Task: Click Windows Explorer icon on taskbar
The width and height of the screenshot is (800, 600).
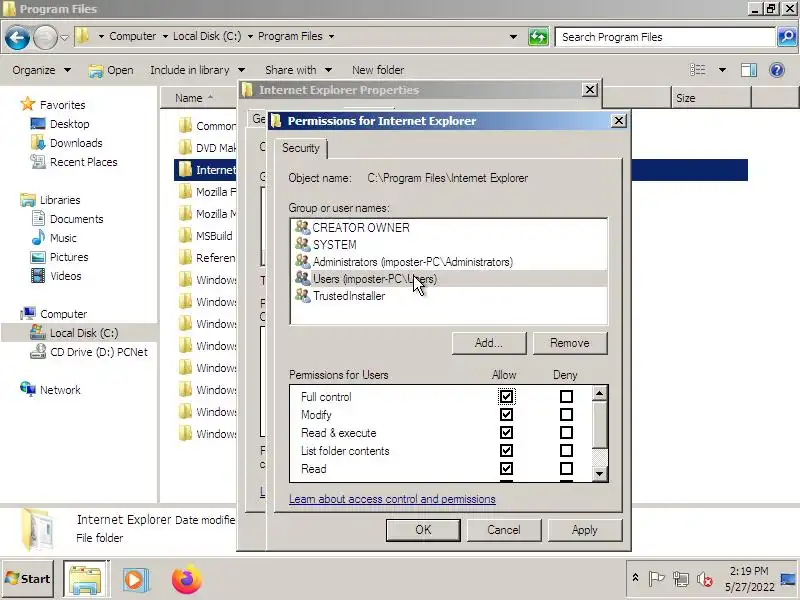Action: 86,579
